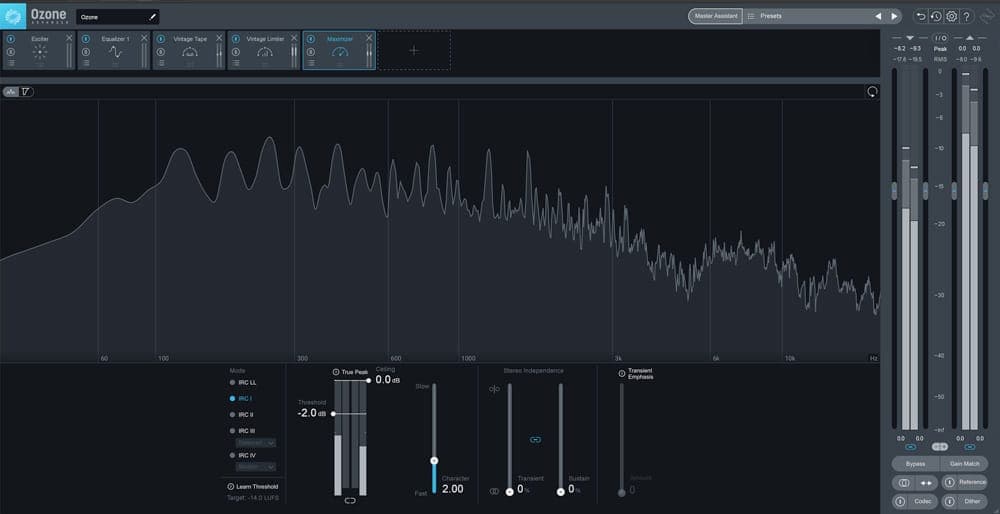This screenshot has width=1000, height=514.
Task: Click the Character slider handle
Action: (x=434, y=460)
